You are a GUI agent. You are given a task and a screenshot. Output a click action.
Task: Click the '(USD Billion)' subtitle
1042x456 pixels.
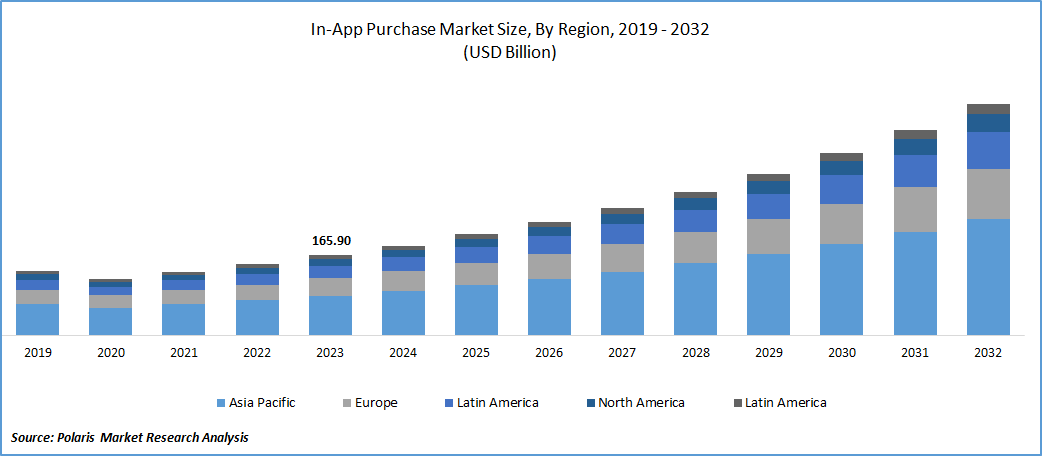pyautogui.click(x=510, y=53)
